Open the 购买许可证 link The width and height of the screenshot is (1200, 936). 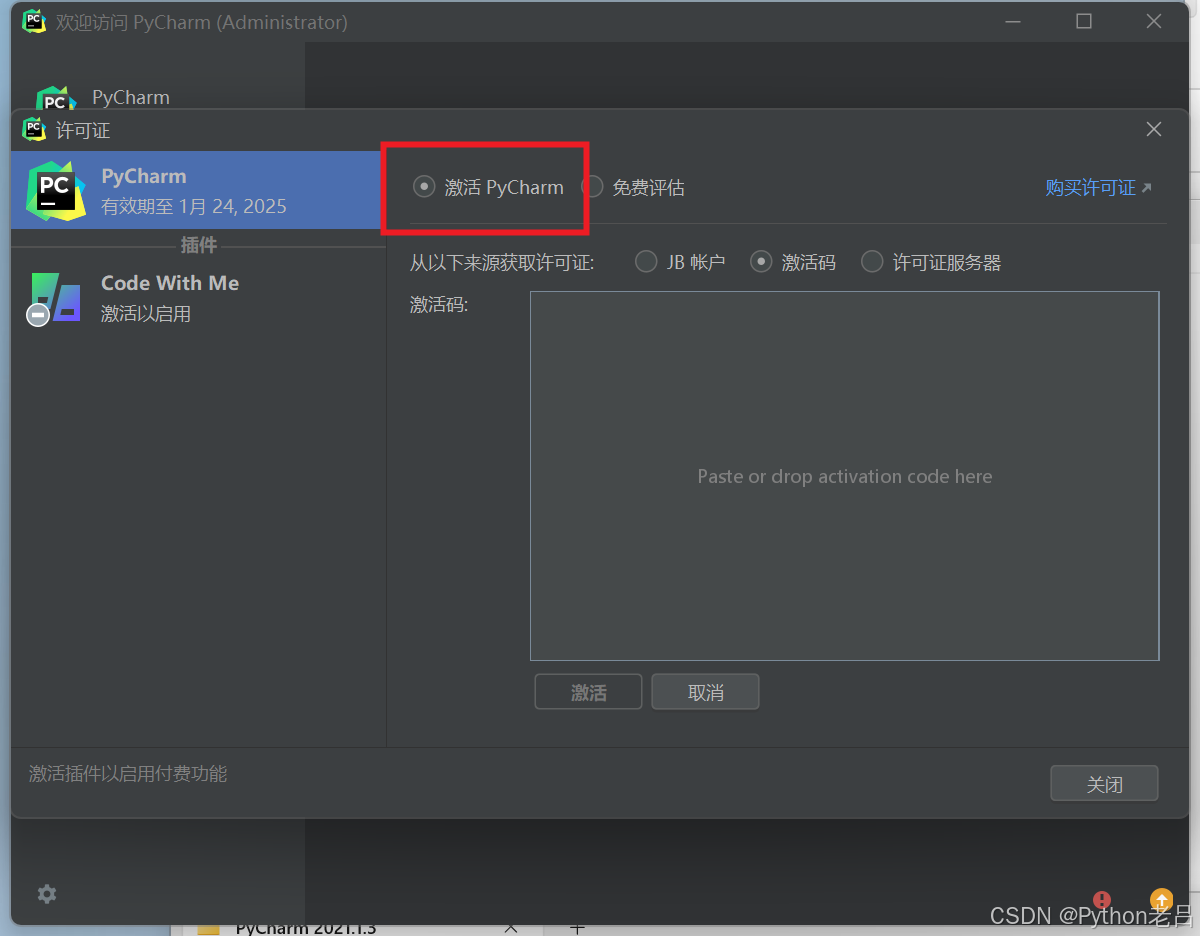coord(1098,187)
